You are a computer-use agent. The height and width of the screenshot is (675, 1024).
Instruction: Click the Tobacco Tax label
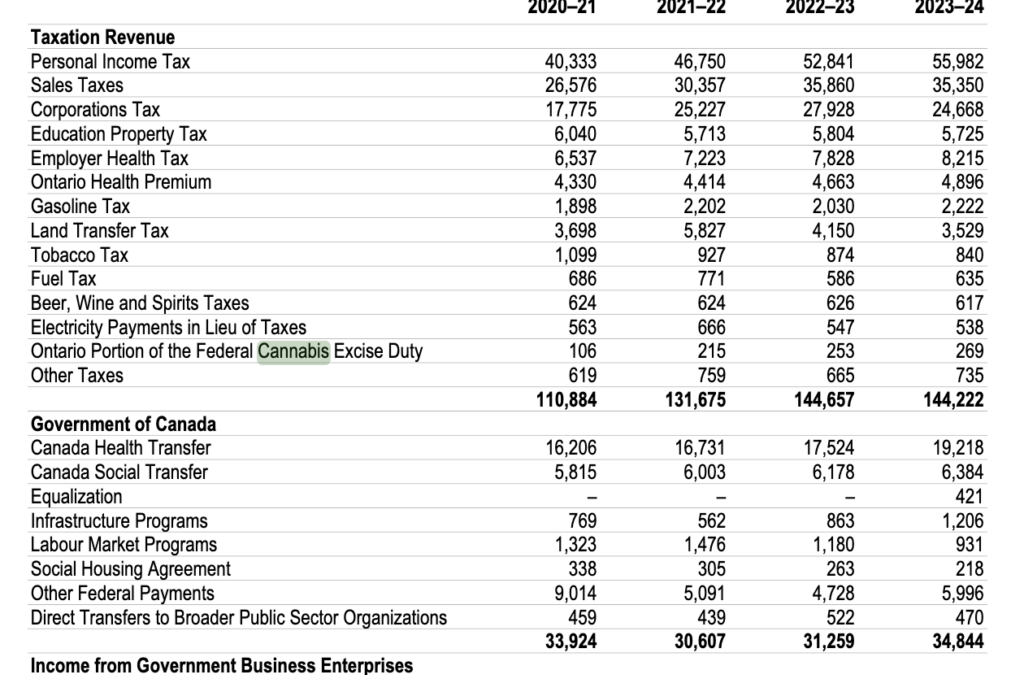[x=80, y=255]
